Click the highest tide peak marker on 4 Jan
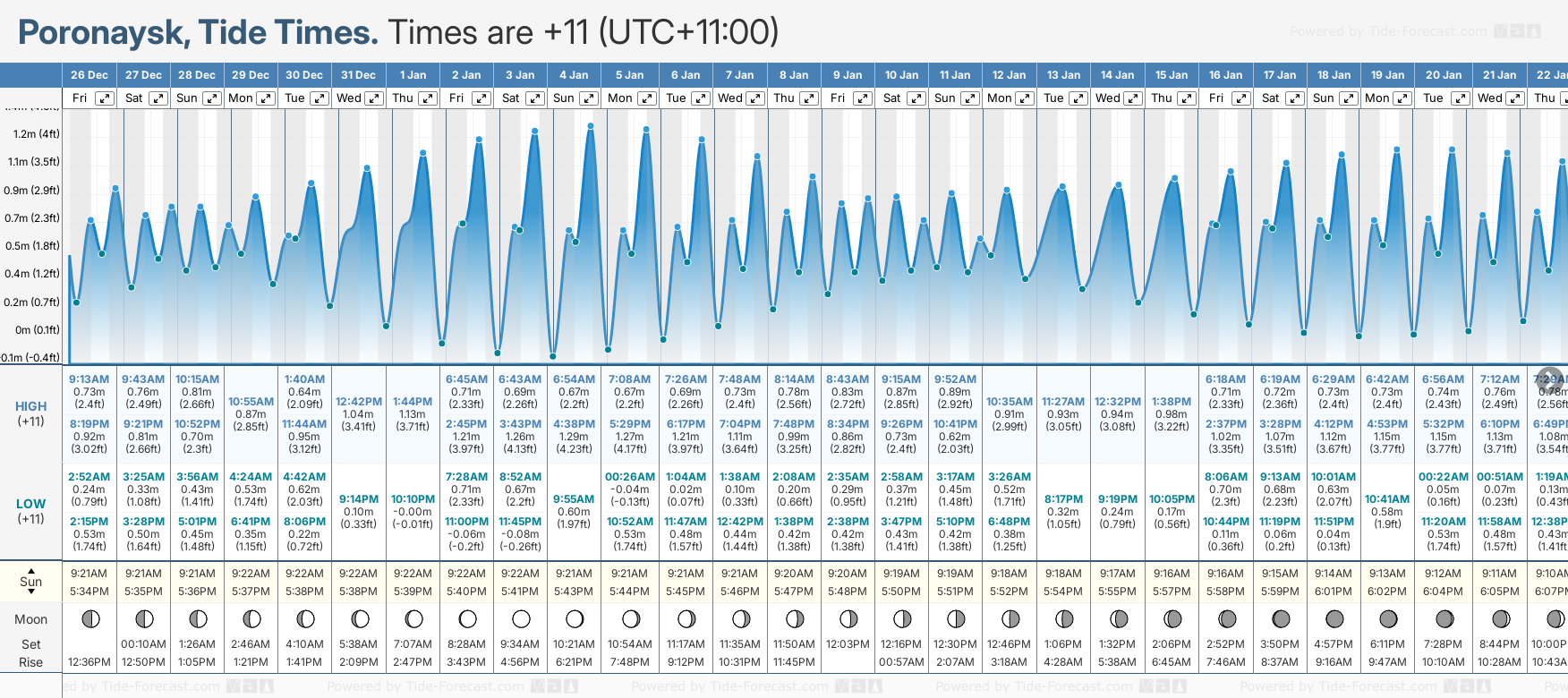 (x=591, y=126)
